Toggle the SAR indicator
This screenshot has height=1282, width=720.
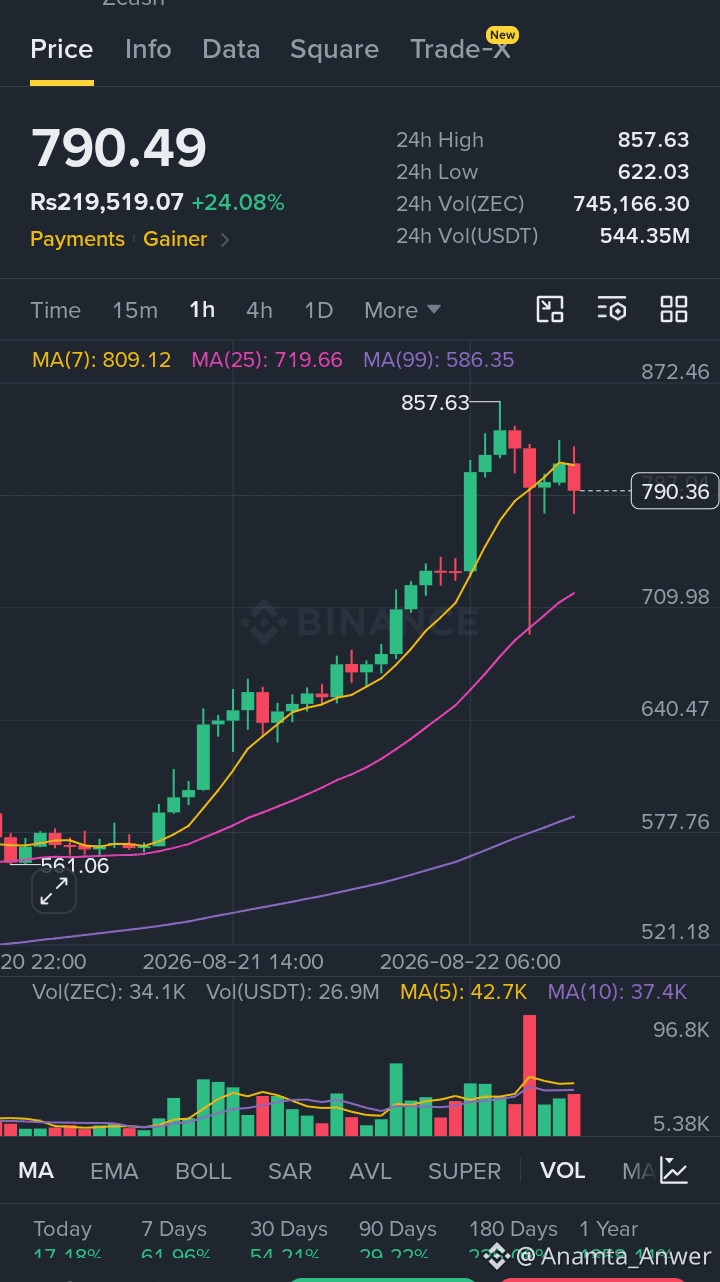(x=290, y=1170)
